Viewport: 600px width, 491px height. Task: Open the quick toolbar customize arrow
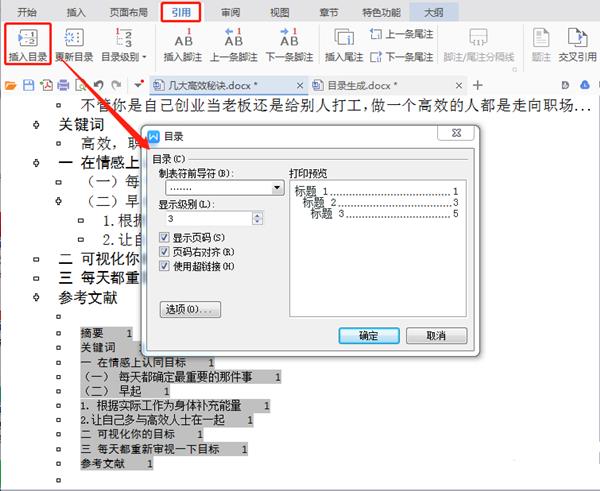click(x=138, y=85)
